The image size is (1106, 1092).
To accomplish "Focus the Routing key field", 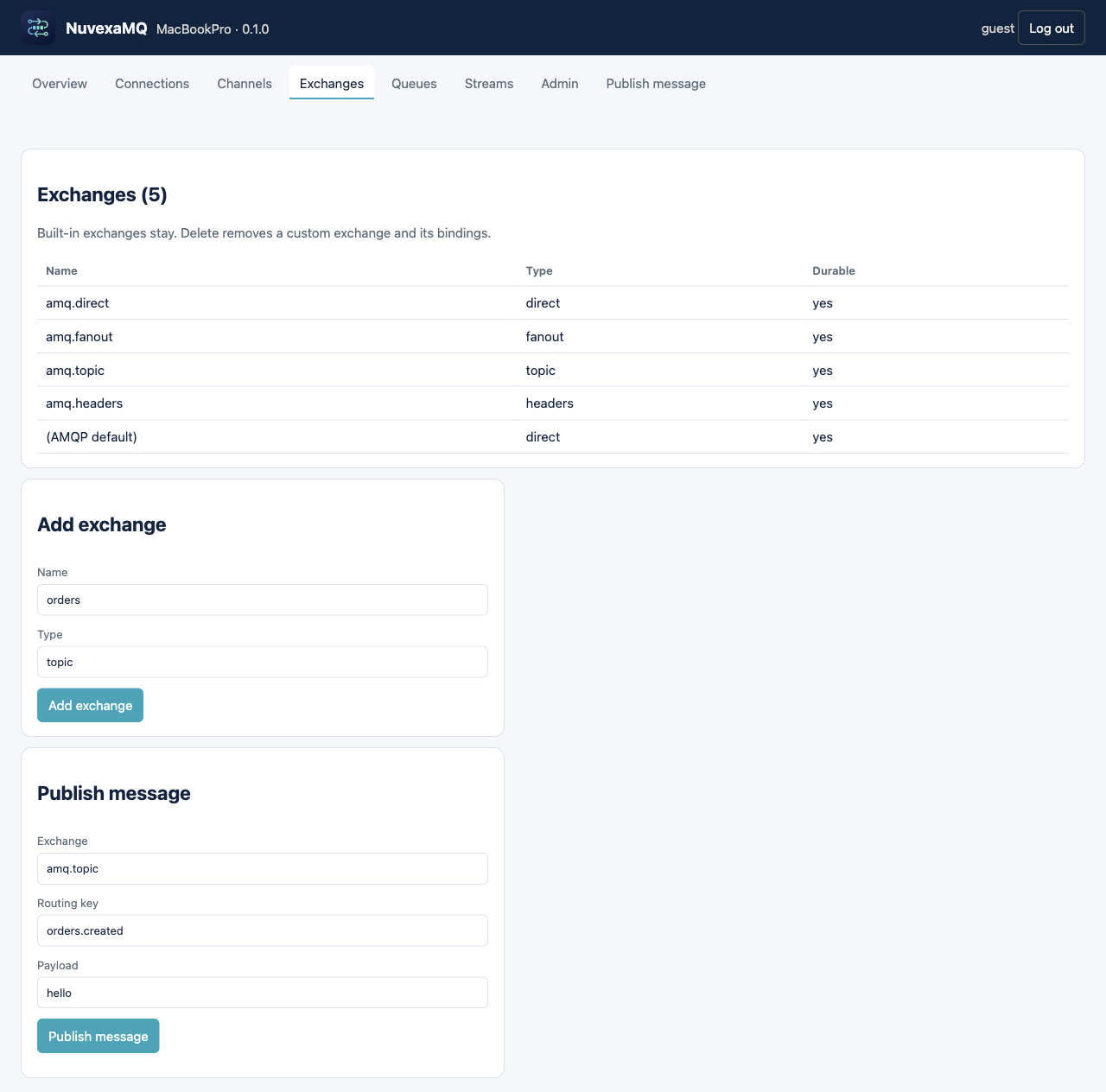I will pyautogui.click(x=263, y=930).
